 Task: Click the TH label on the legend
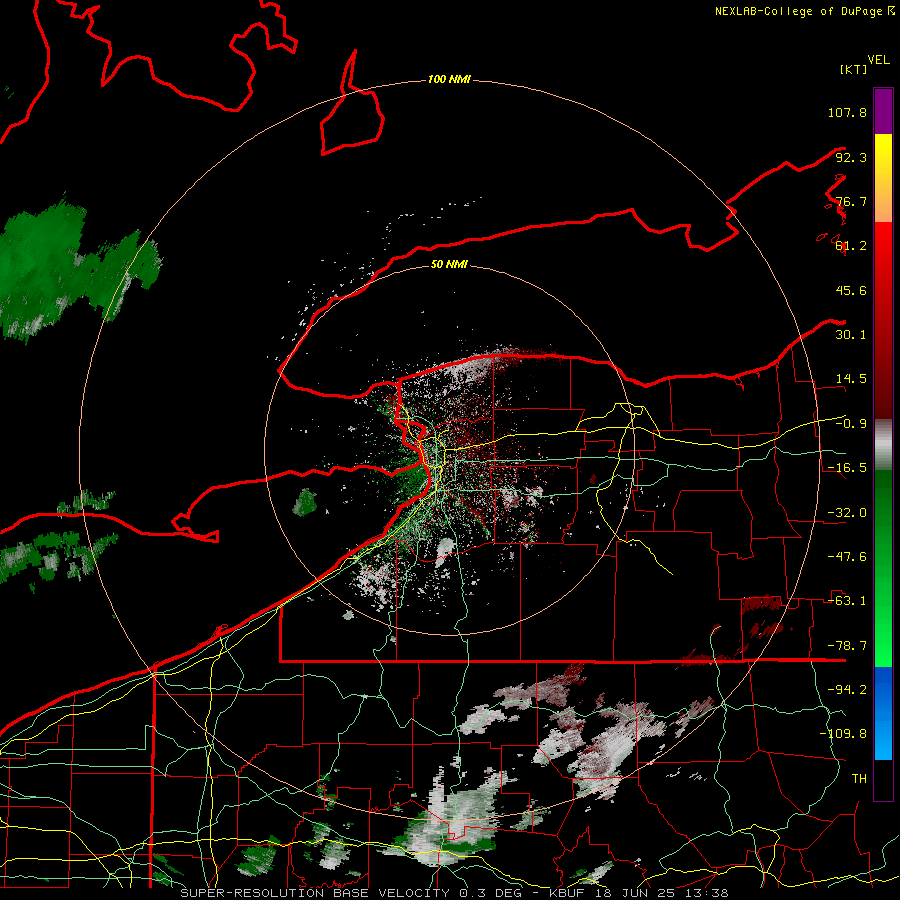[859, 779]
